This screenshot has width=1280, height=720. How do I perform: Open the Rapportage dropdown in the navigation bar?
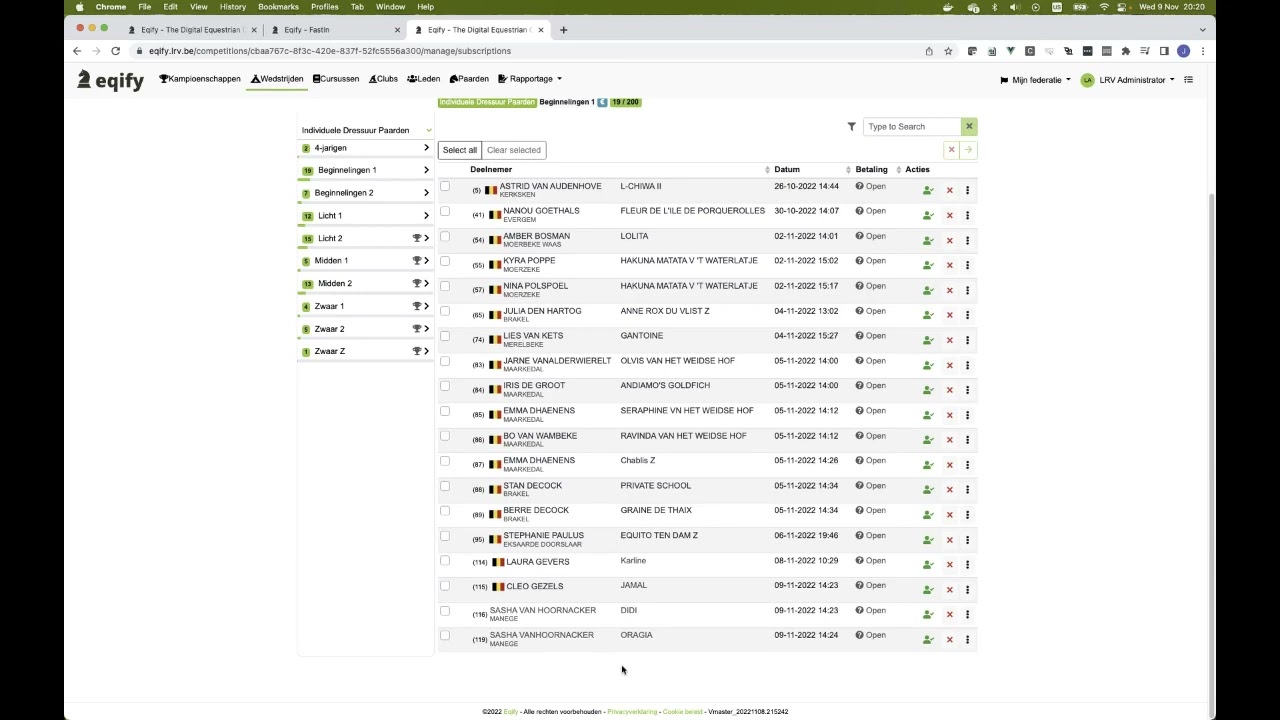coord(530,79)
